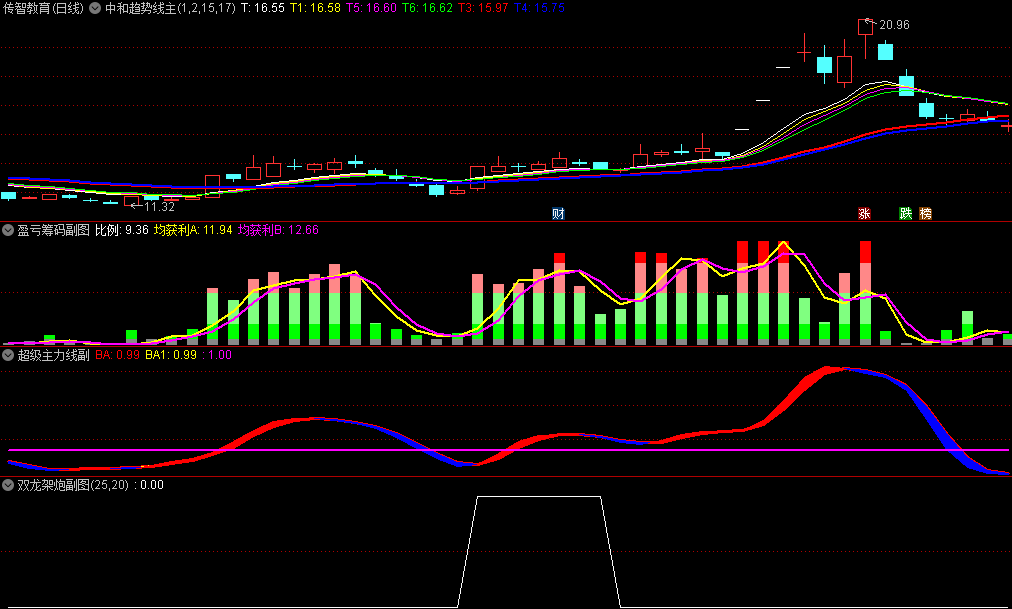Select the 盈亏筹码副图 panel title
1012x609 pixels.
(x=54, y=230)
